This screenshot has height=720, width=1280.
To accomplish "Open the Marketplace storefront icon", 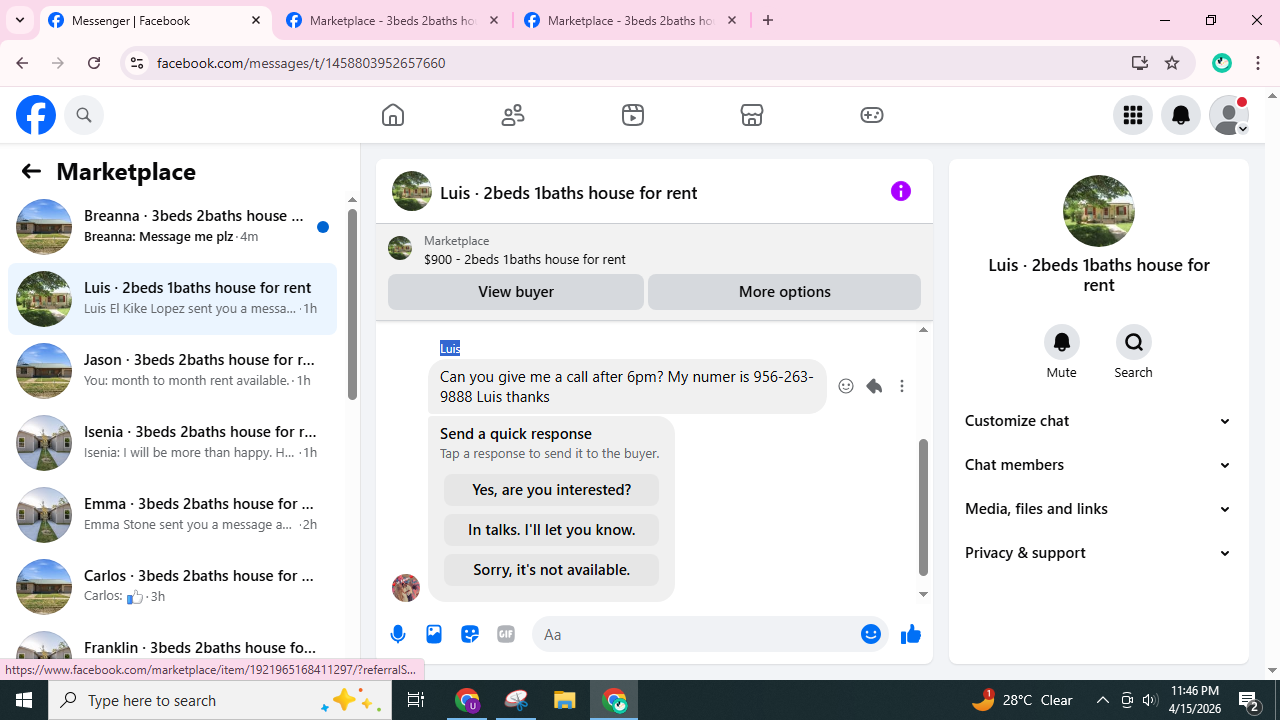I will (752, 115).
